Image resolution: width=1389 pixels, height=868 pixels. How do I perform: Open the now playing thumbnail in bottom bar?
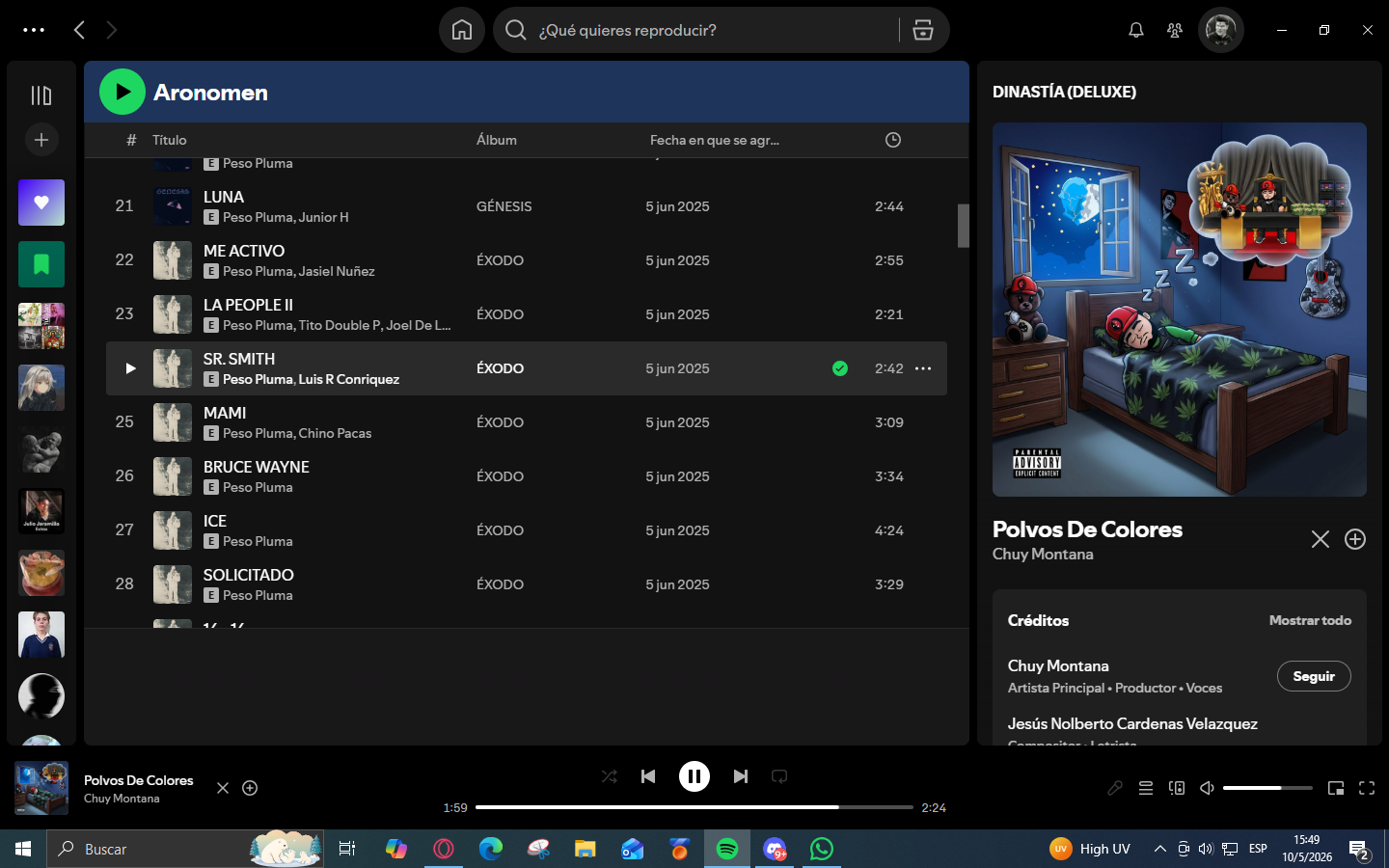[x=41, y=788]
